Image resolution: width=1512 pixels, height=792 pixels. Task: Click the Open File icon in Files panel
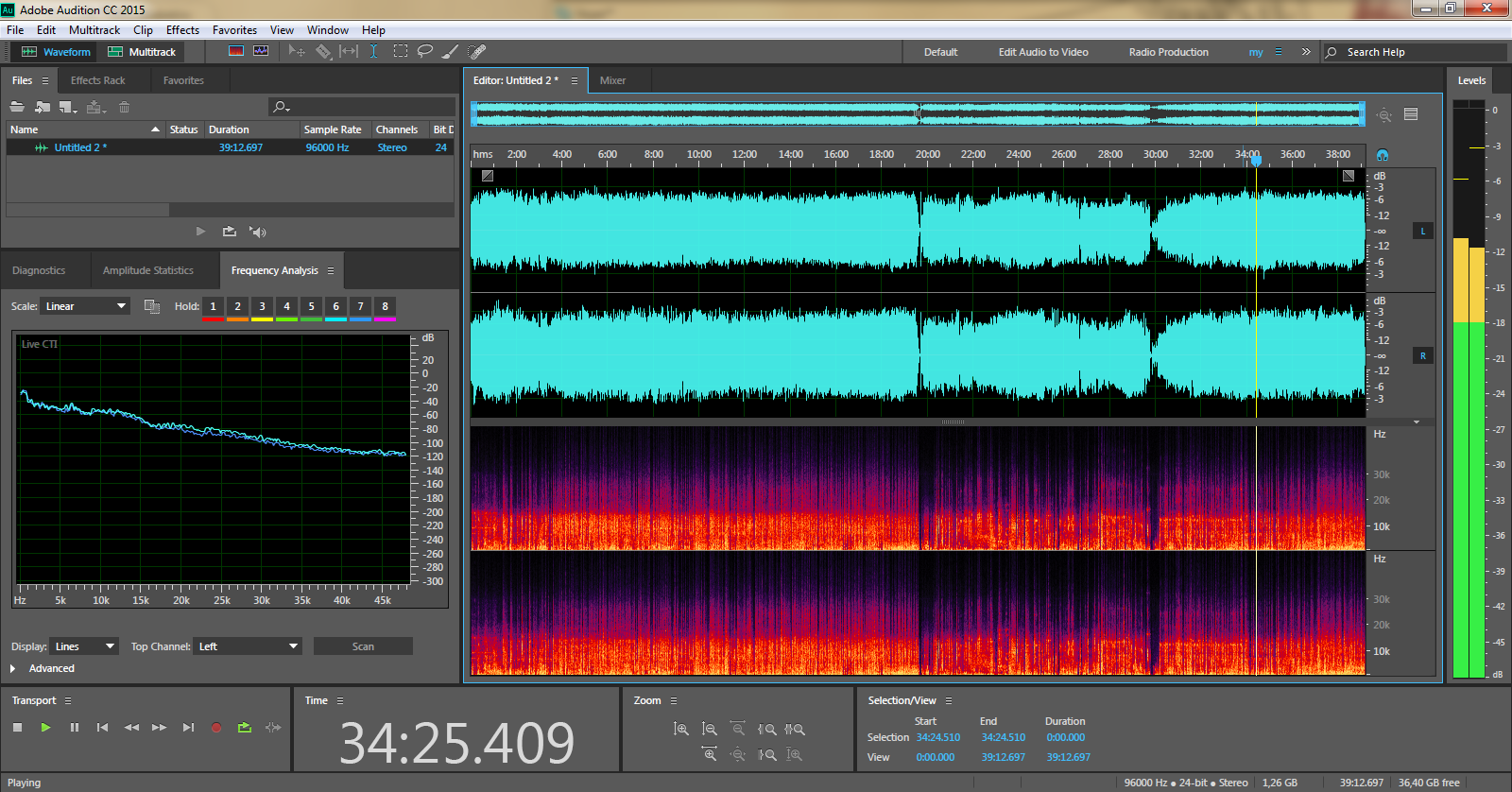17,107
